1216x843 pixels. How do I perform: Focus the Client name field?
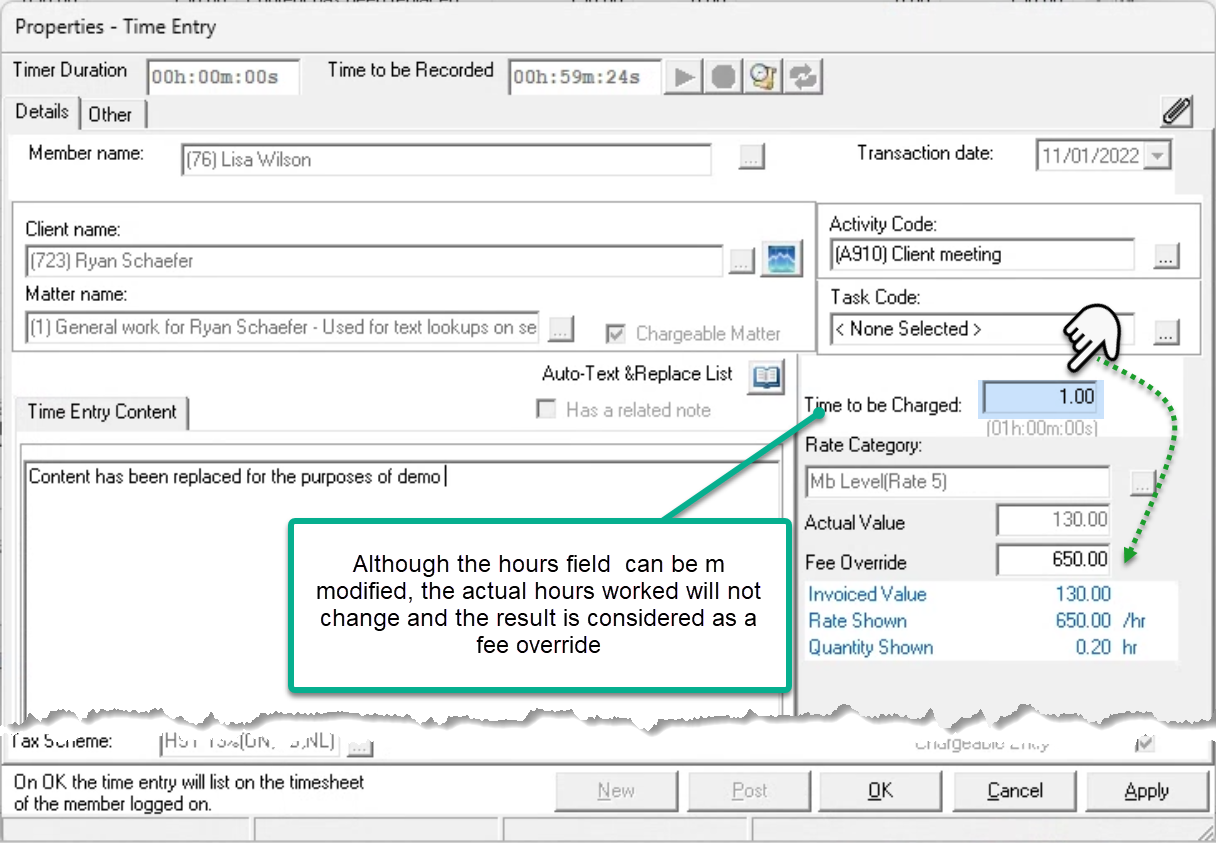[374, 261]
